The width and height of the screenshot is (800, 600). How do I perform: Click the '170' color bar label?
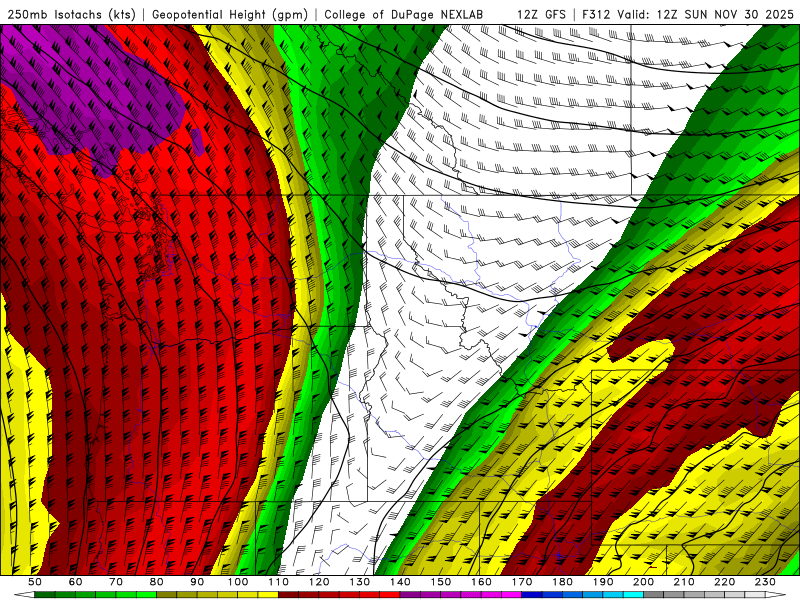[521, 582]
